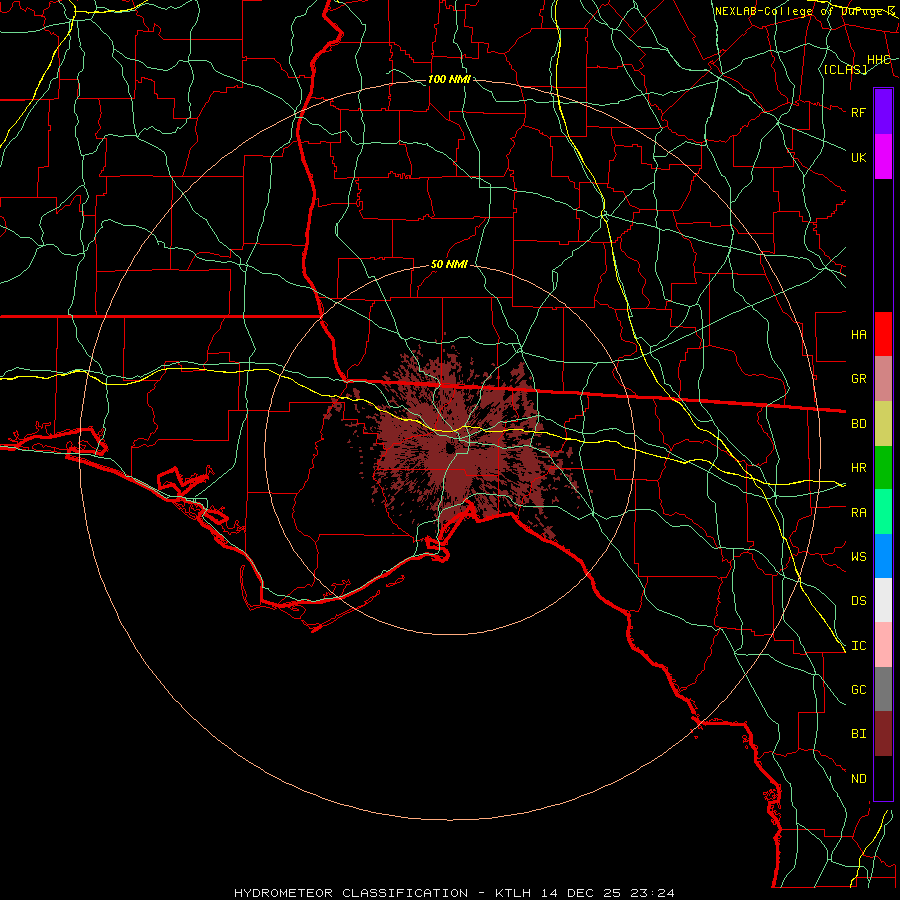
Task: Click the BD legend label
Action: pos(859,424)
